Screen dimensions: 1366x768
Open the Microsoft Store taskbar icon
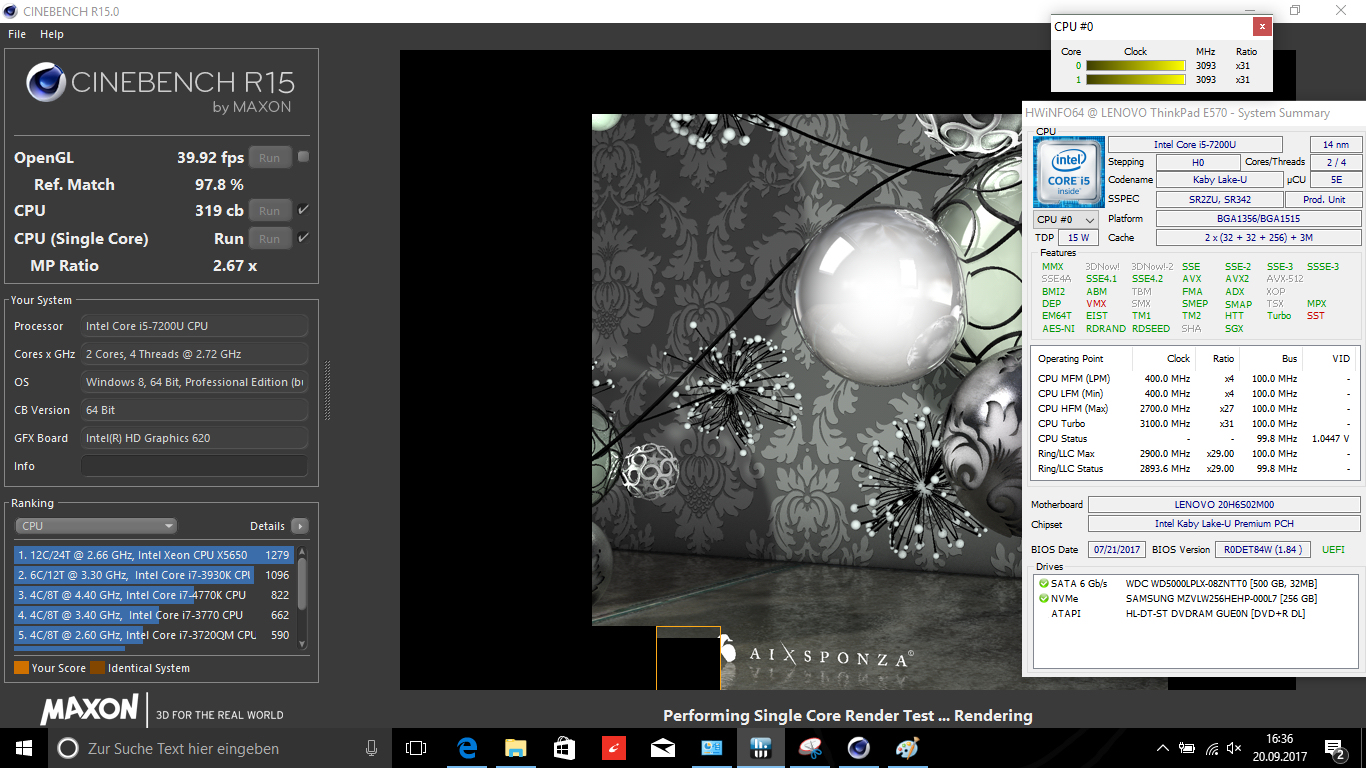coord(565,748)
